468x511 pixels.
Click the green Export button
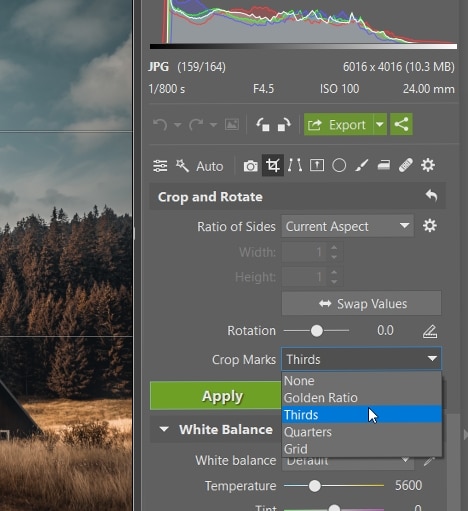[338, 125]
